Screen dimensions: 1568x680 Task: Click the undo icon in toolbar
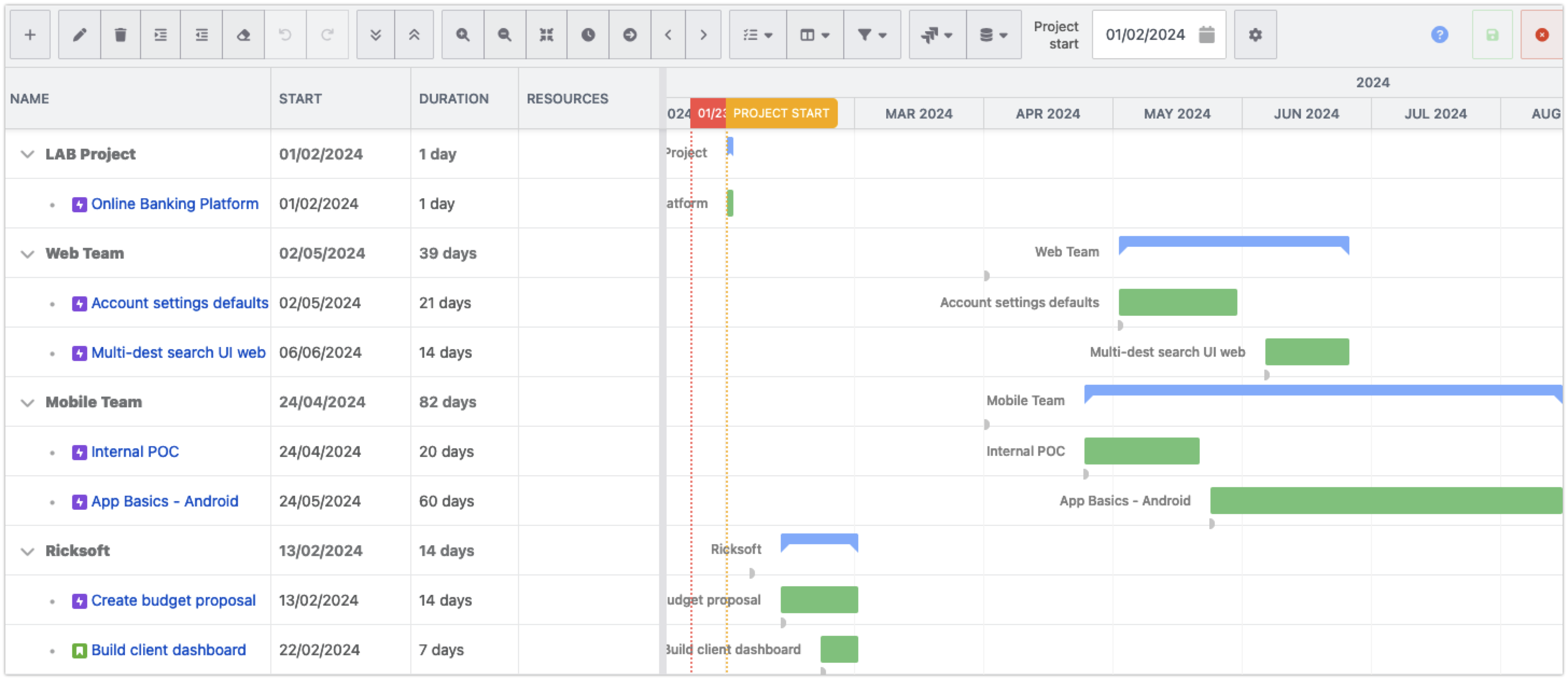click(x=285, y=34)
